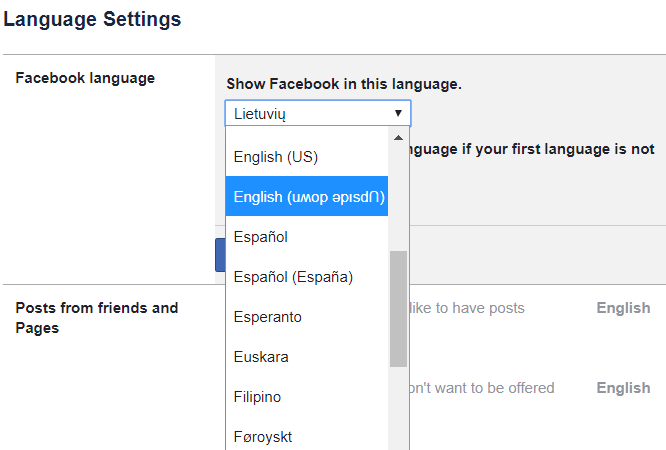Click English value for posts translation setting
The height and width of the screenshot is (450, 666).
click(x=623, y=308)
